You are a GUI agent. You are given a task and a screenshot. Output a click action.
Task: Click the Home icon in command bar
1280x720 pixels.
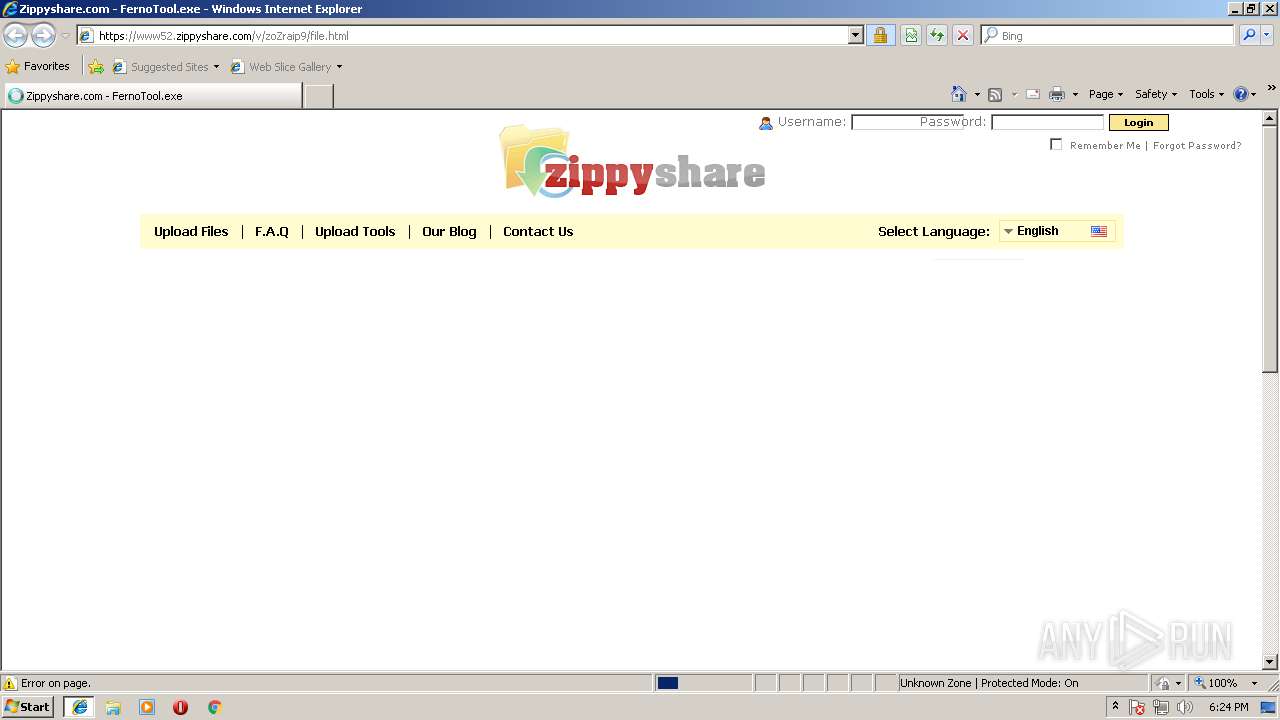click(959, 94)
